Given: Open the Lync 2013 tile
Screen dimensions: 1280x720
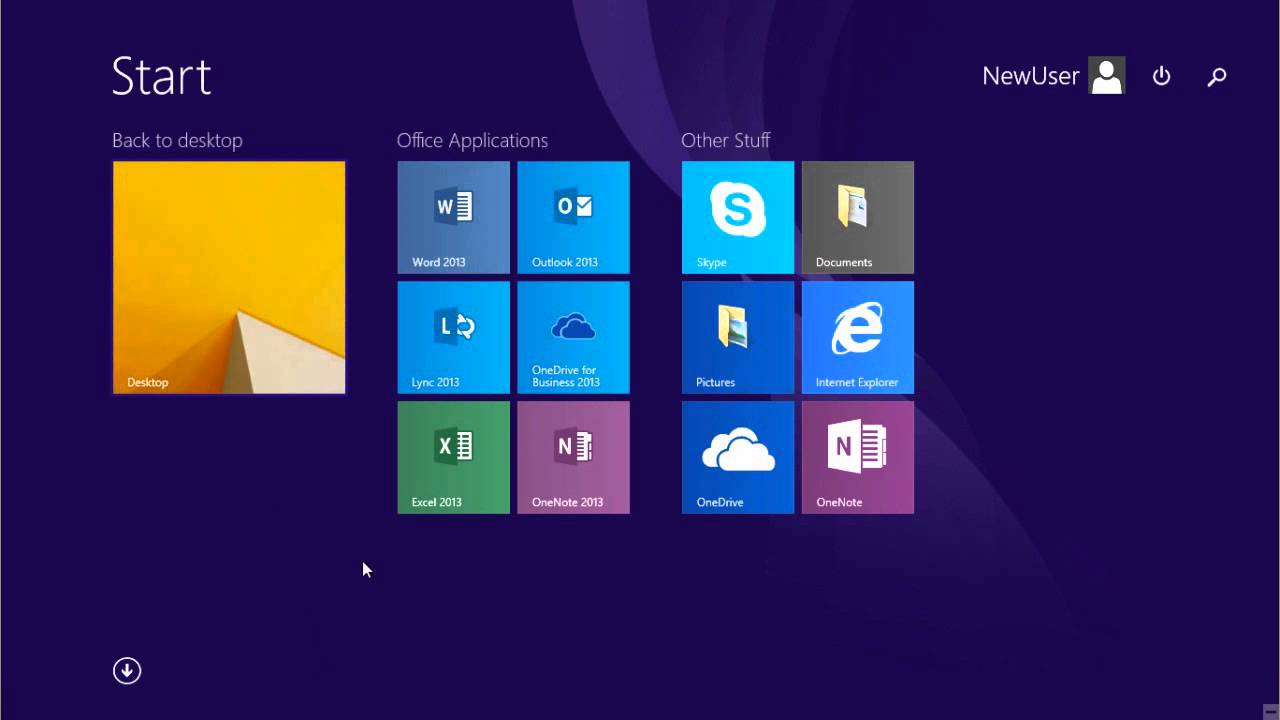Looking at the screenshot, I should coord(453,337).
